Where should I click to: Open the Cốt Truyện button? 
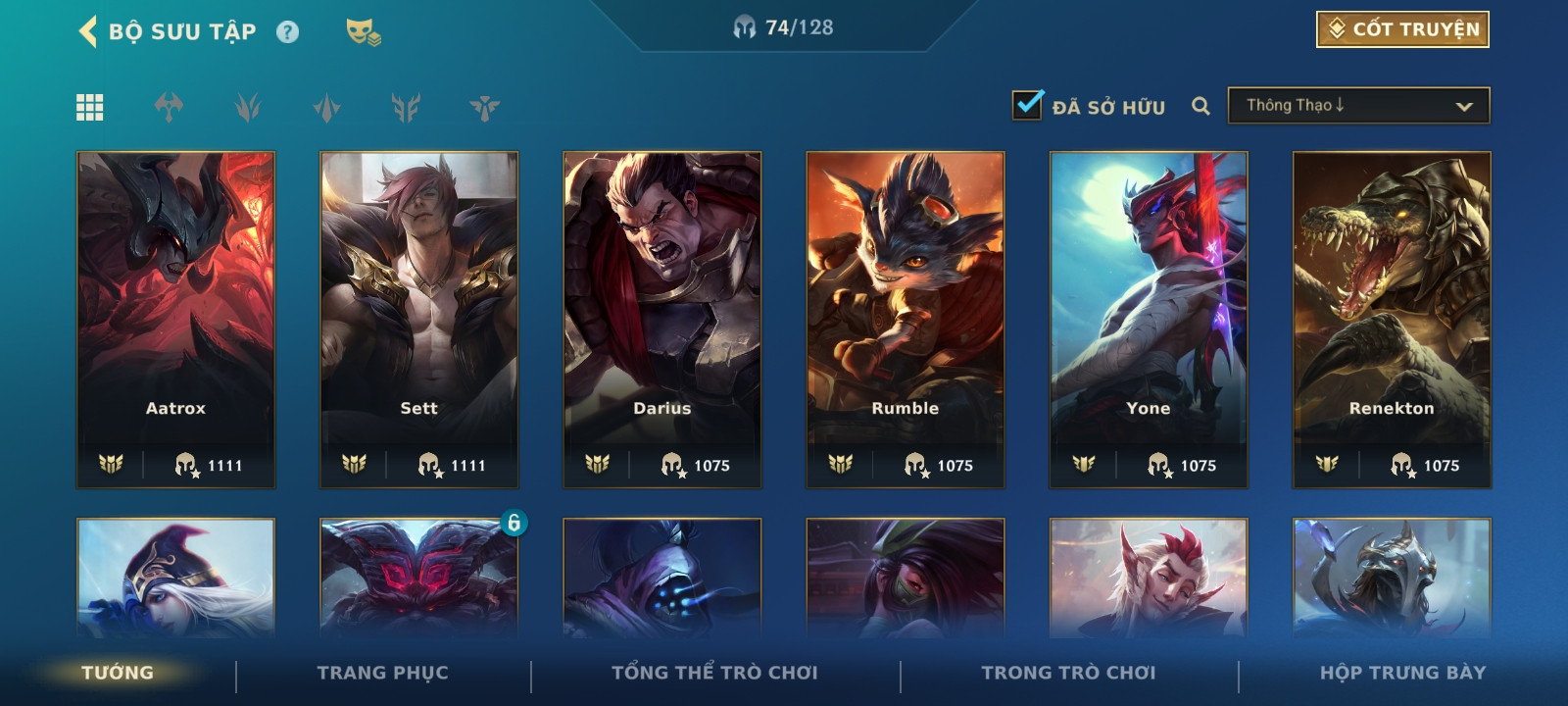click(x=1402, y=29)
